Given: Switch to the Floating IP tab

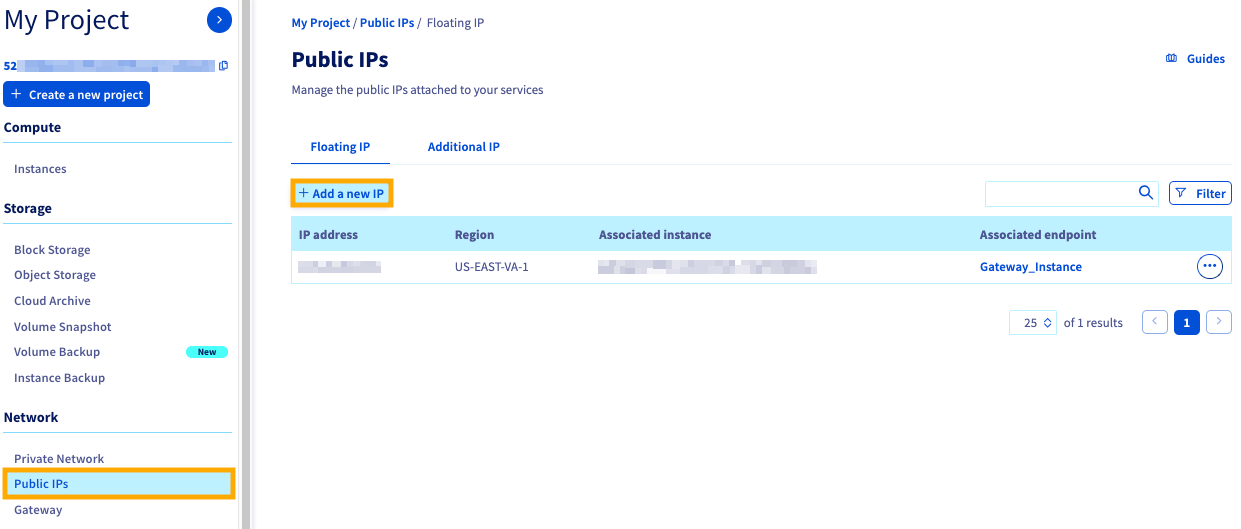Looking at the screenshot, I should [340, 147].
